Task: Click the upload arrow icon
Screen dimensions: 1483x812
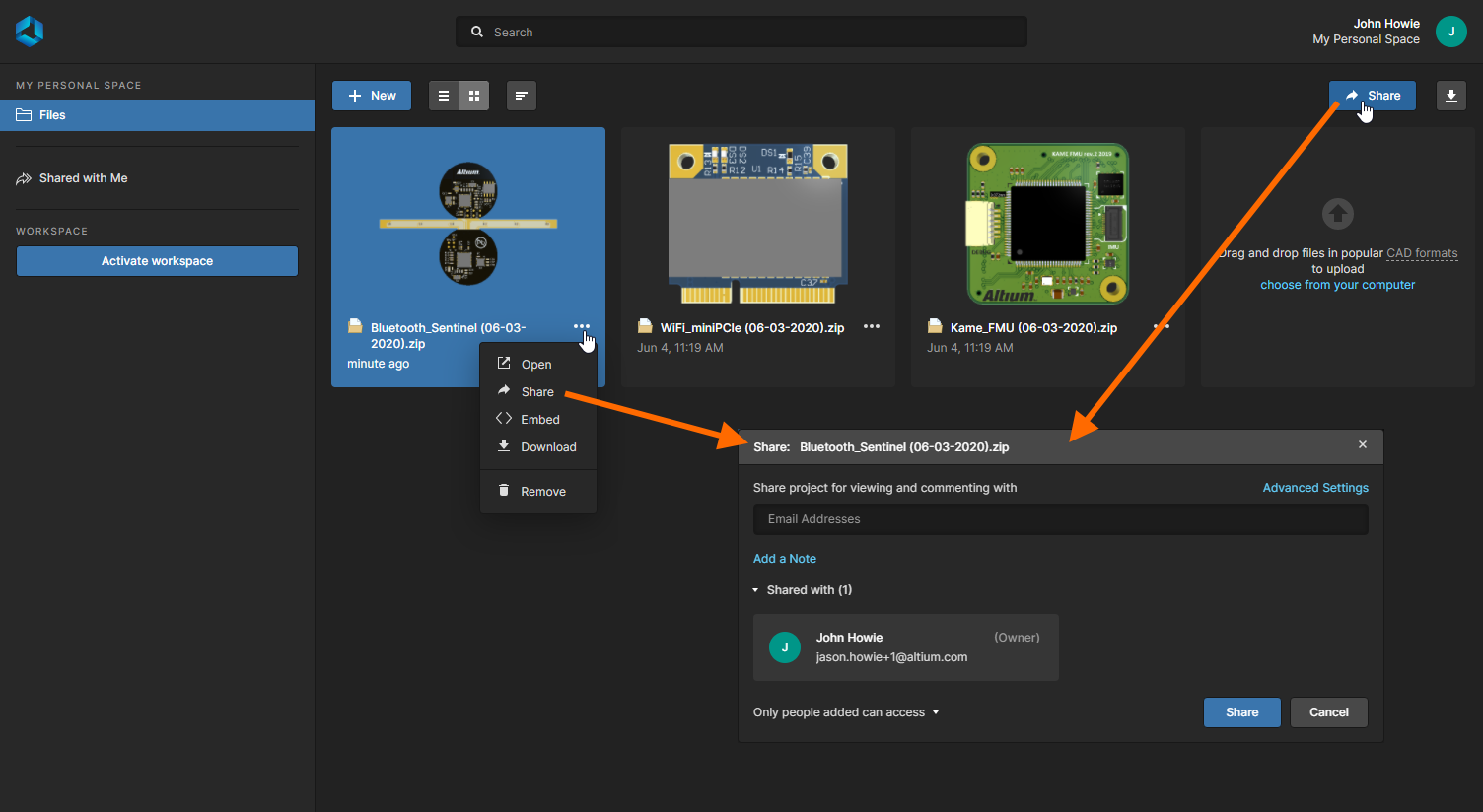Action: 1337,214
